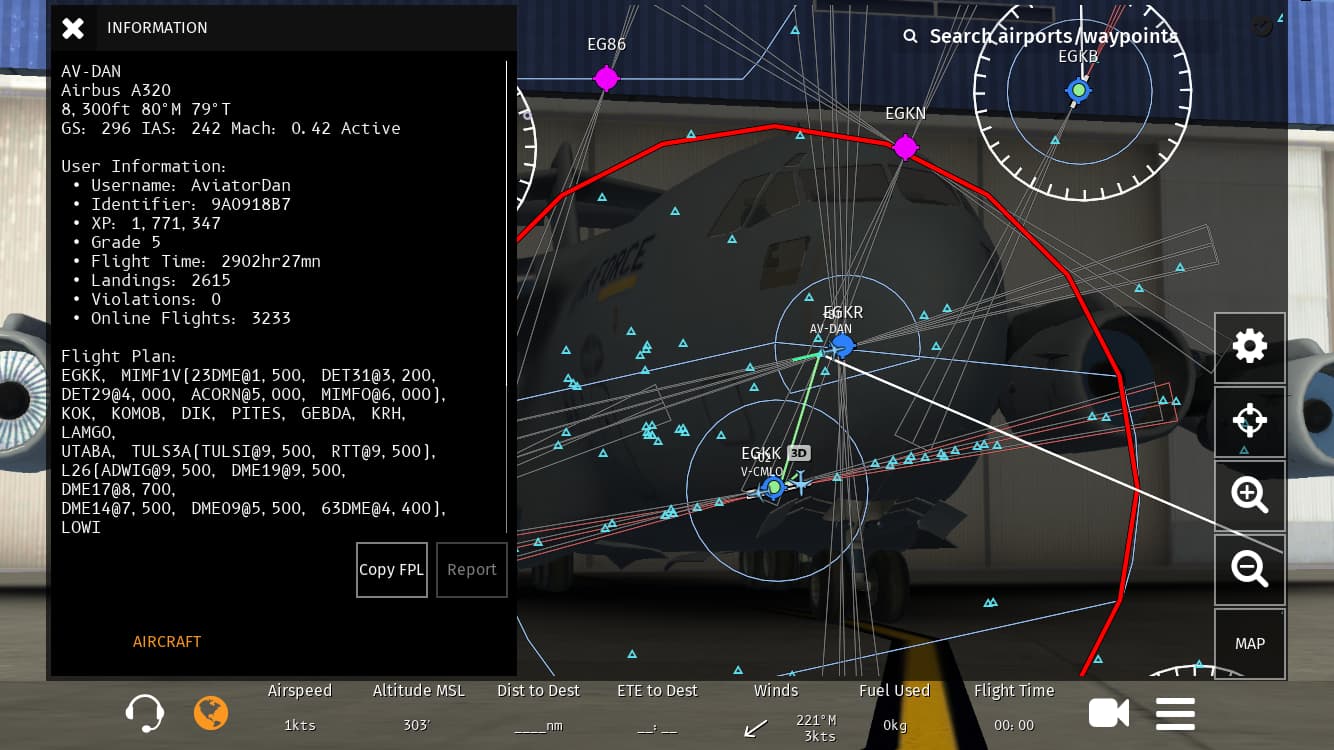
Task: Click the Winds 221°M 3kts value
Action: (816, 727)
